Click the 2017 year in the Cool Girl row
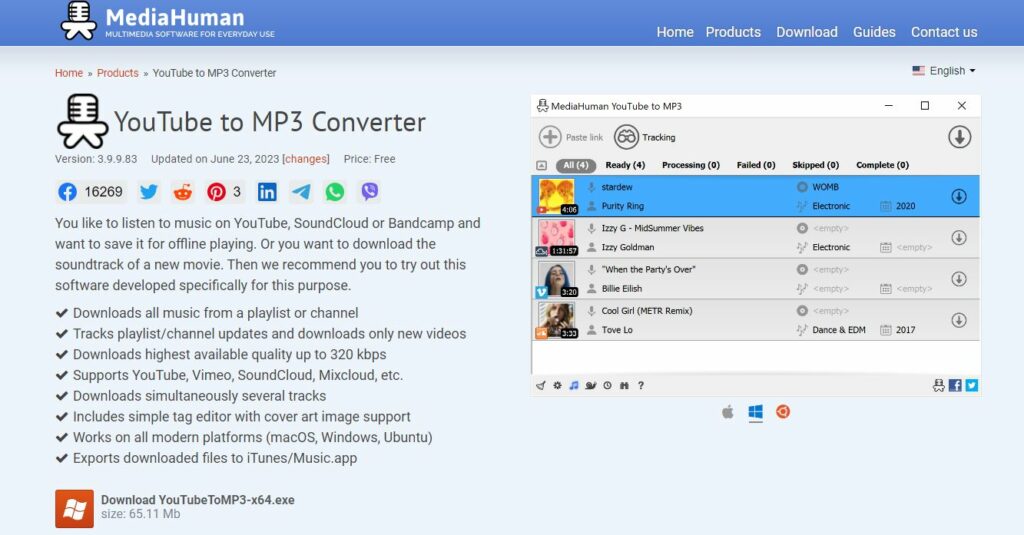The width and height of the screenshot is (1024, 535). (905, 330)
